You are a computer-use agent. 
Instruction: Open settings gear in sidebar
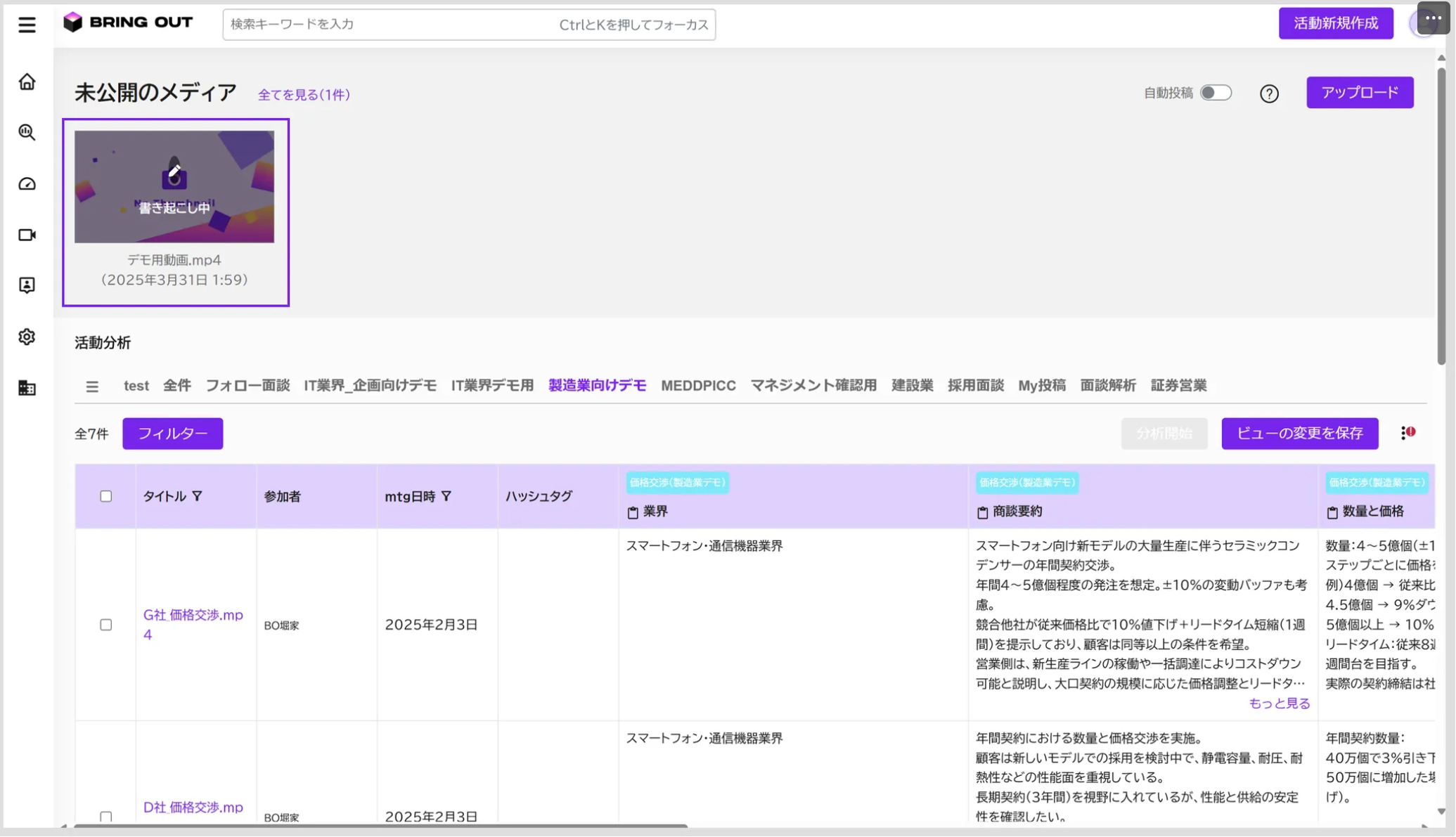[x=27, y=337]
